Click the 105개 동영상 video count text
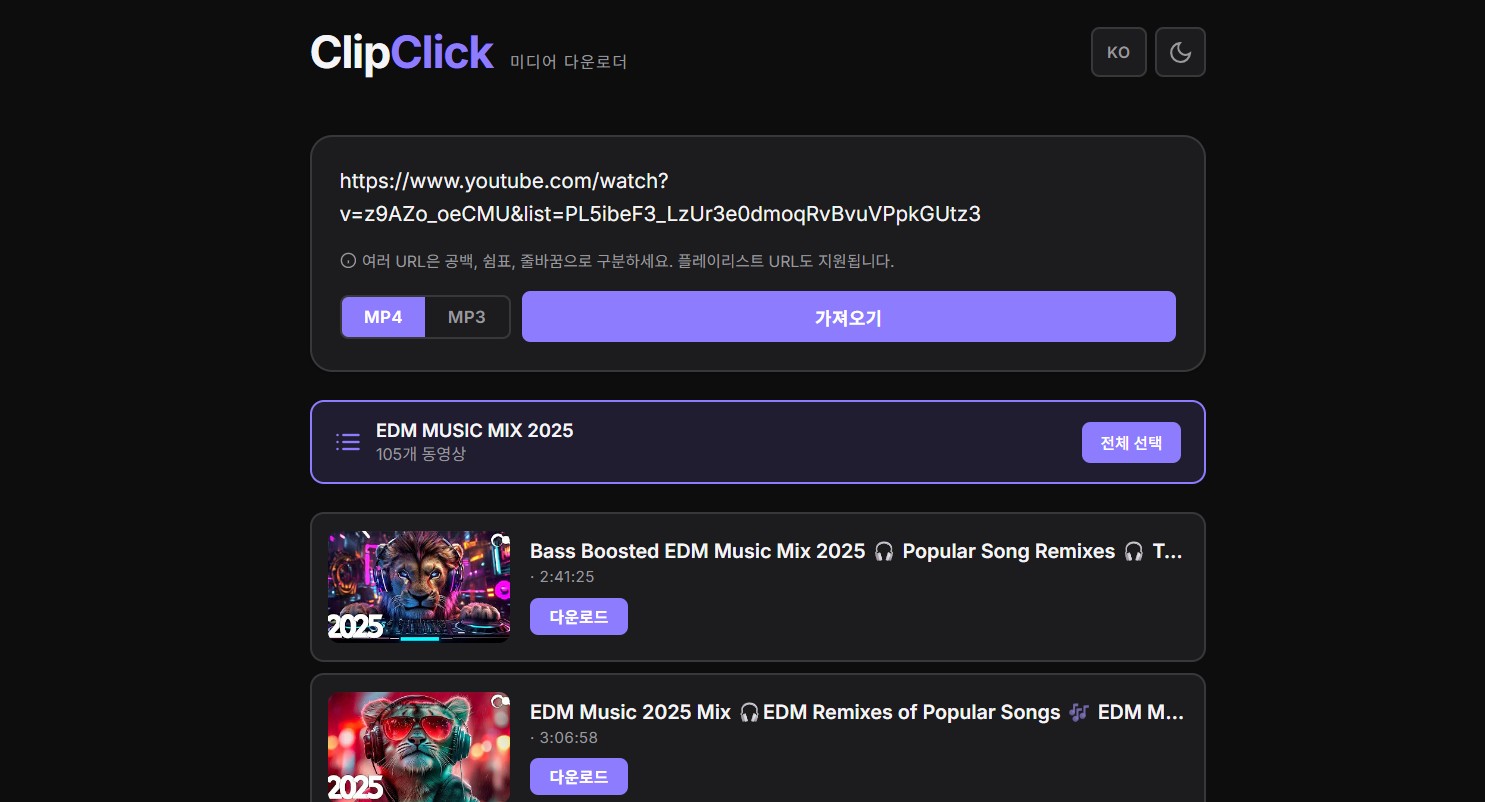 (421, 454)
